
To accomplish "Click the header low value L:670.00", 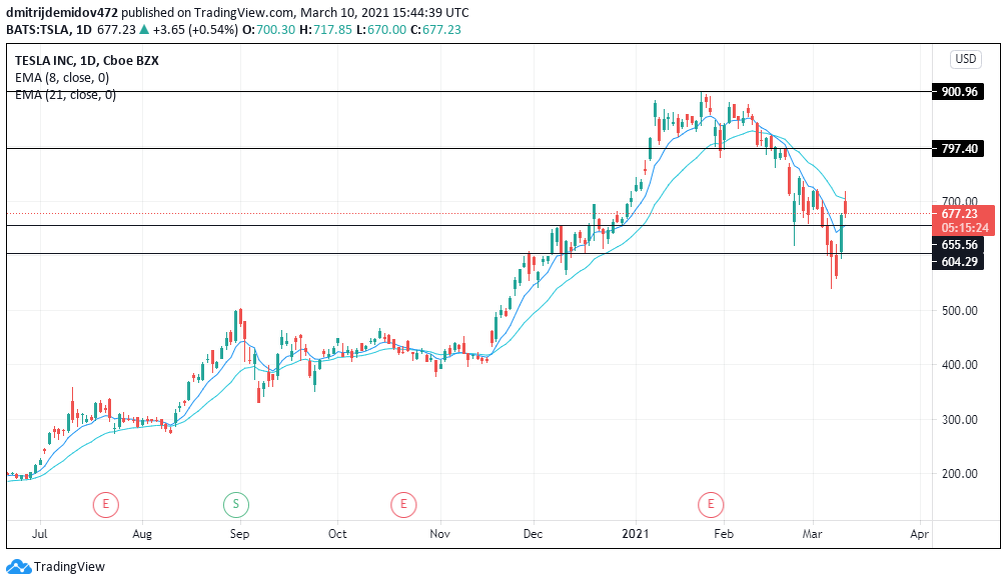I will click(381, 30).
